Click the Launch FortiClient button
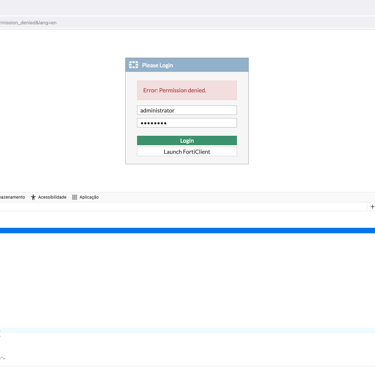Image resolution: width=375 pixels, height=375 pixels. 187,152
